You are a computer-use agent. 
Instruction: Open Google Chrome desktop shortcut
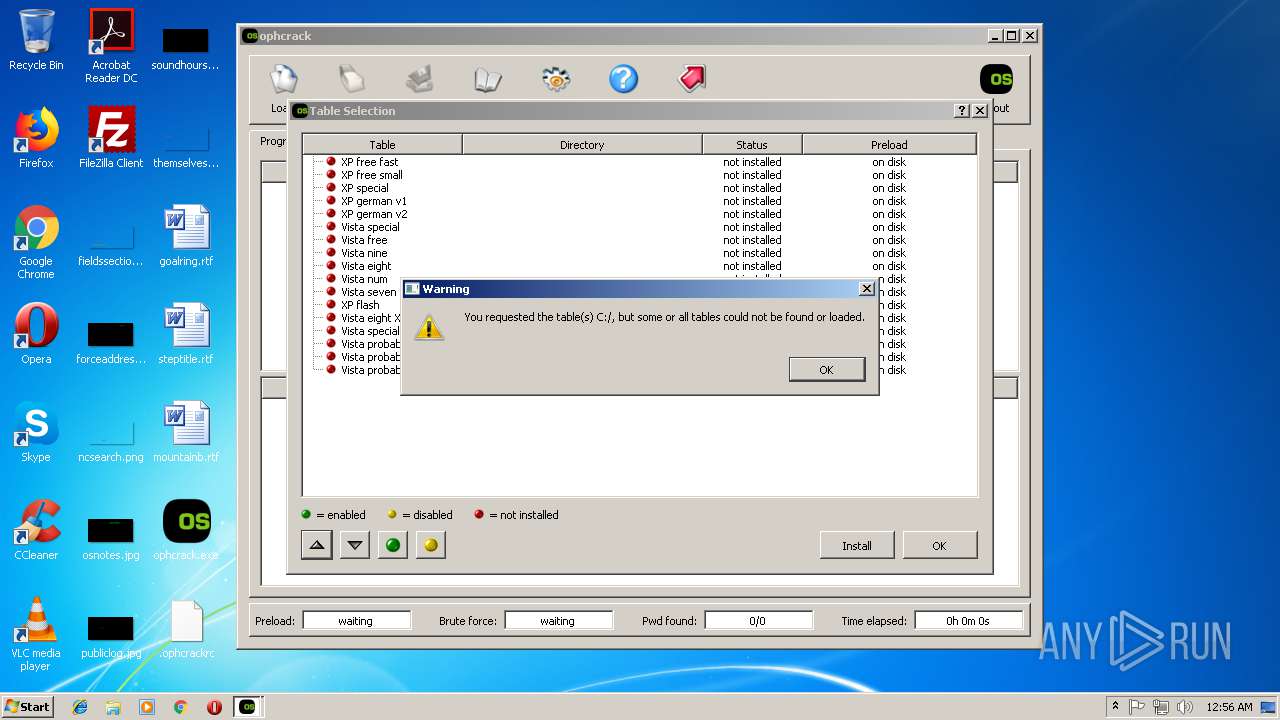point(36,242)
